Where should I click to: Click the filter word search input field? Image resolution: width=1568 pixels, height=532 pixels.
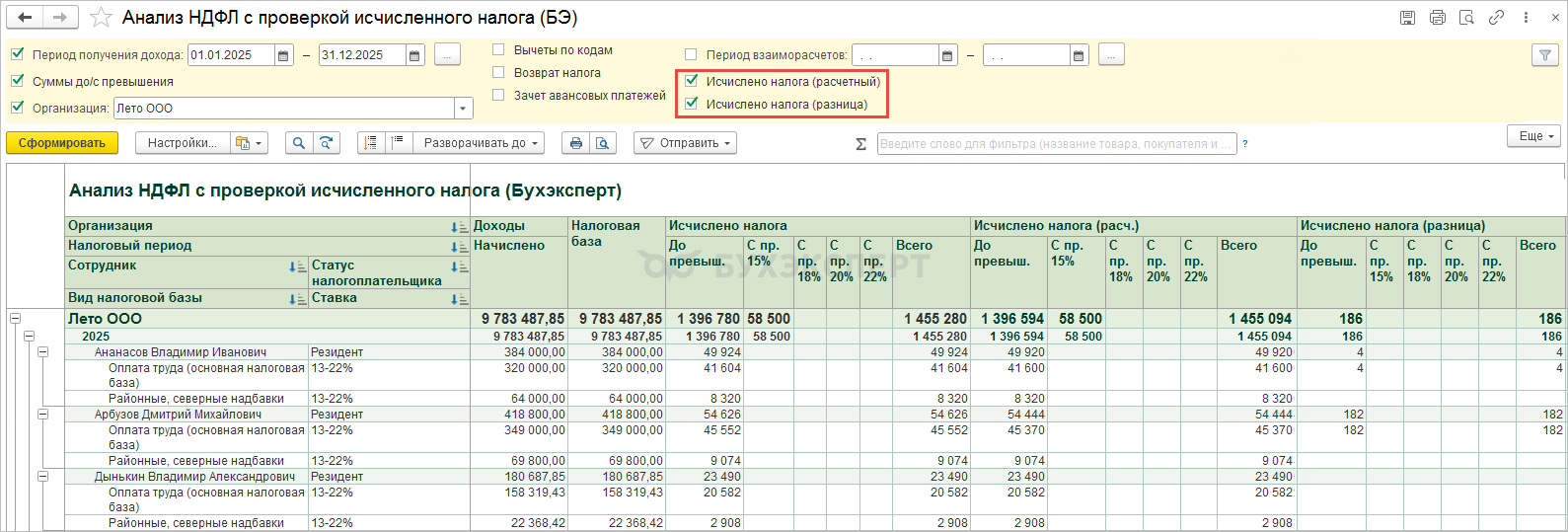click(x=1056, y=144)
